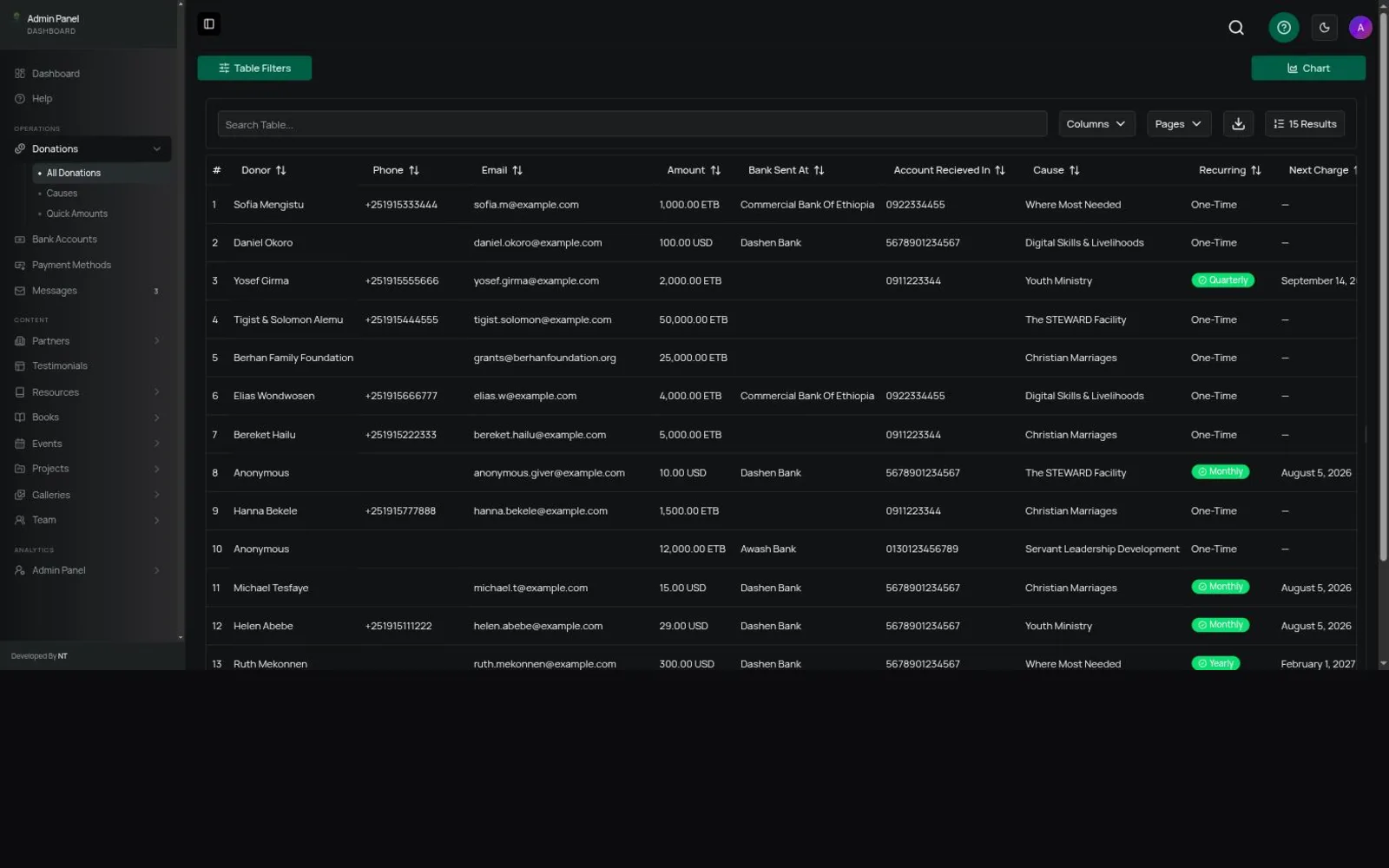Sort by Donor column arrows
Screen dimensions: 1389x868
[x=281, y=170]
